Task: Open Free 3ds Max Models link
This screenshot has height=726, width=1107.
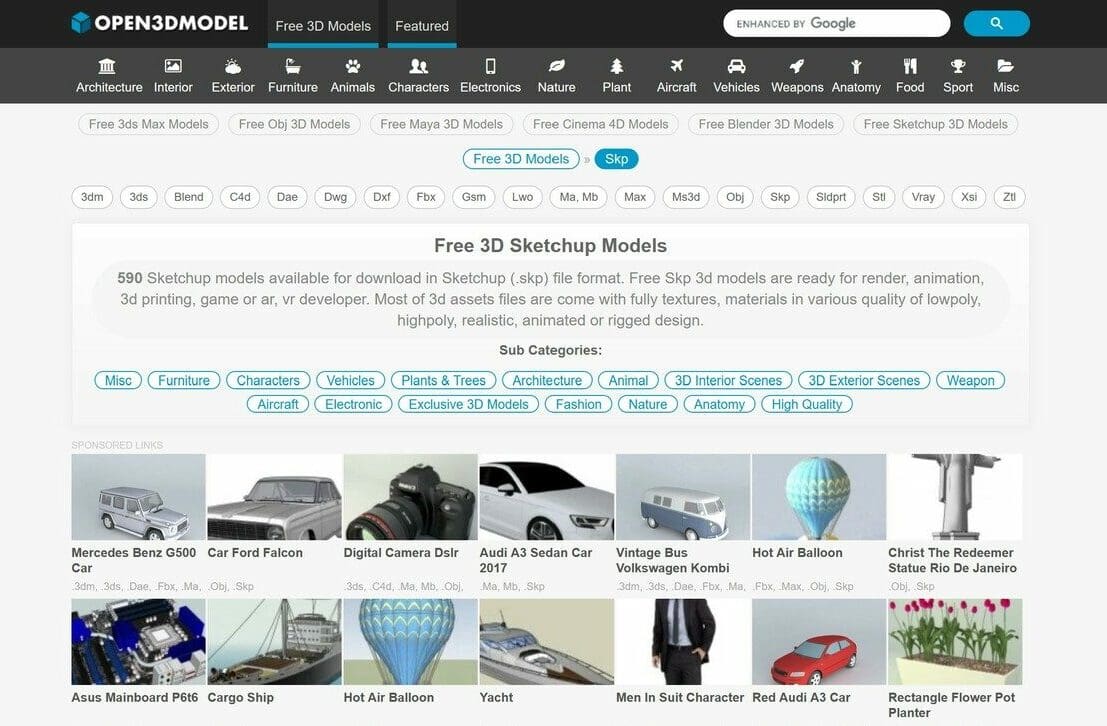Action: click(148, 124)
